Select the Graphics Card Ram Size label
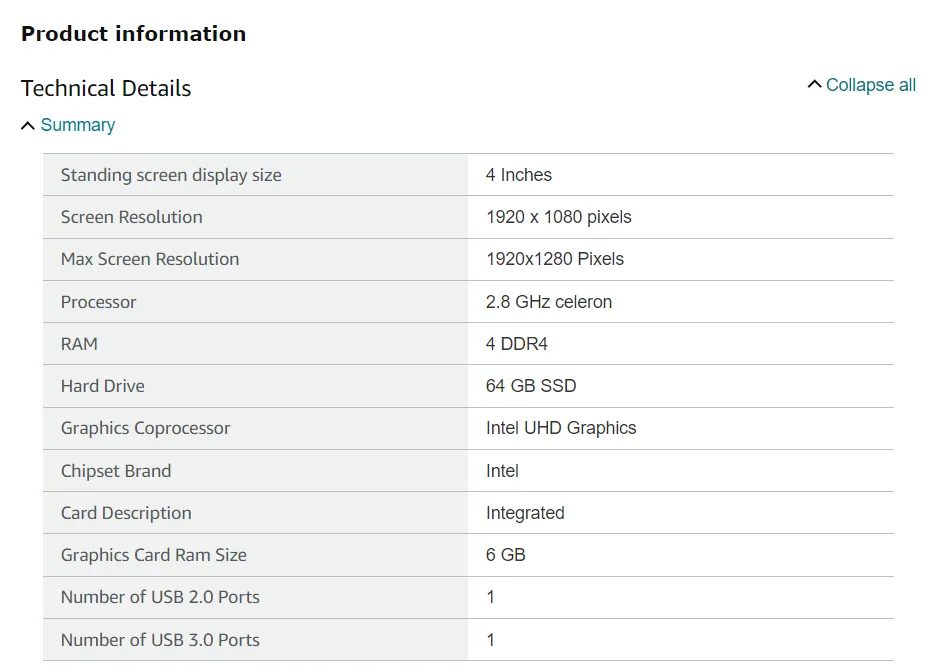946x672 pixels. pos(154,555)
